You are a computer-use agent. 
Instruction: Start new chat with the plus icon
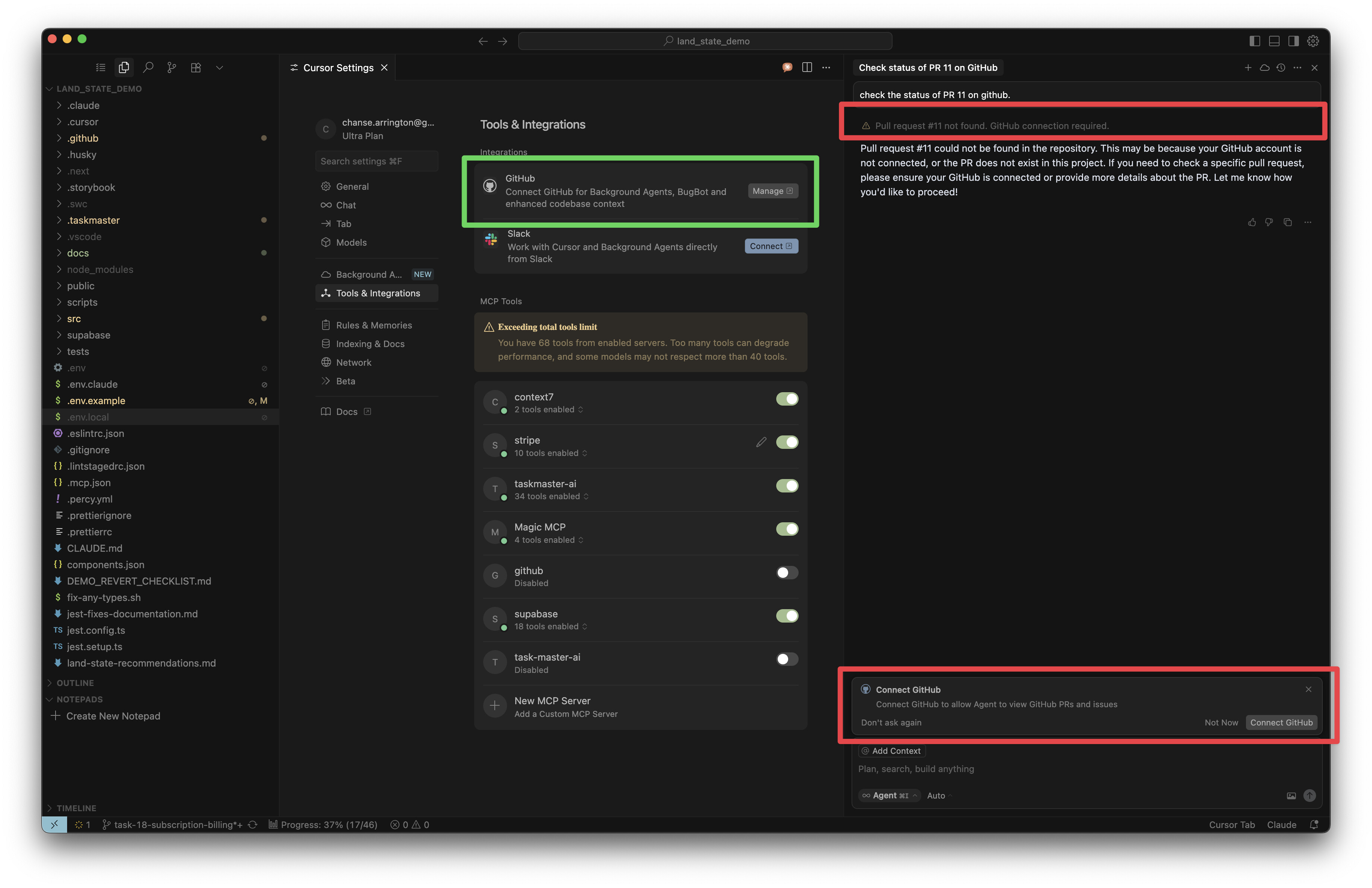1248,67
